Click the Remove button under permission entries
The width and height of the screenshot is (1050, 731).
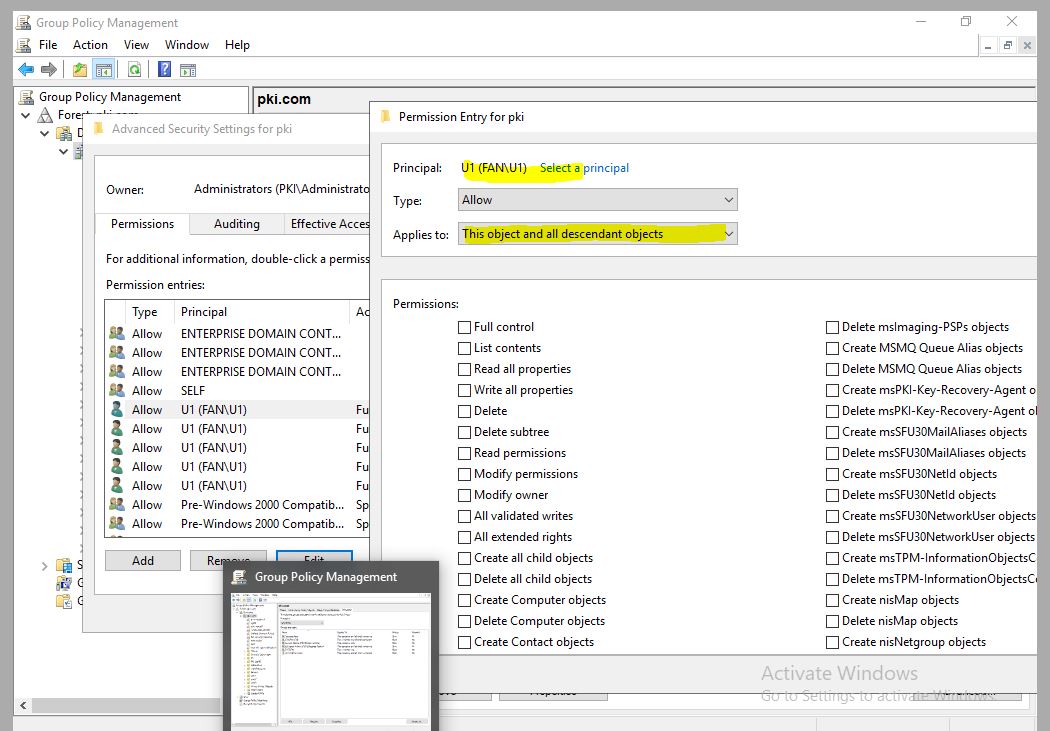[228, 560]
